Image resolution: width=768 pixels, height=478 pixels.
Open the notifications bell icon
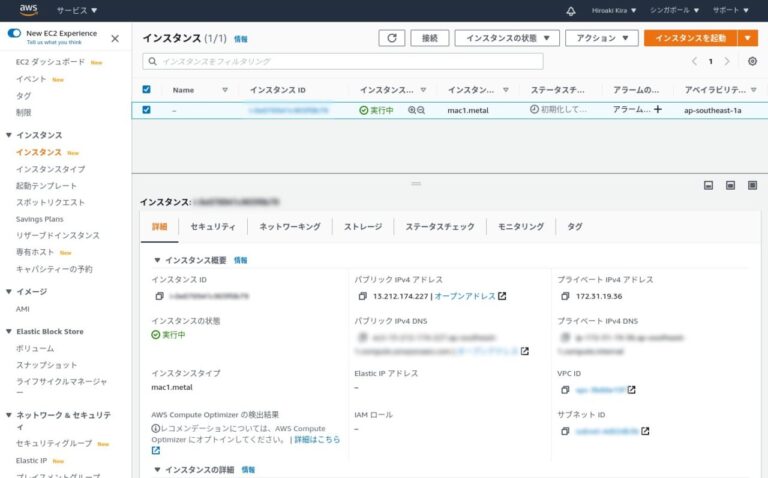pyautogui.click(x=571, y=11)
